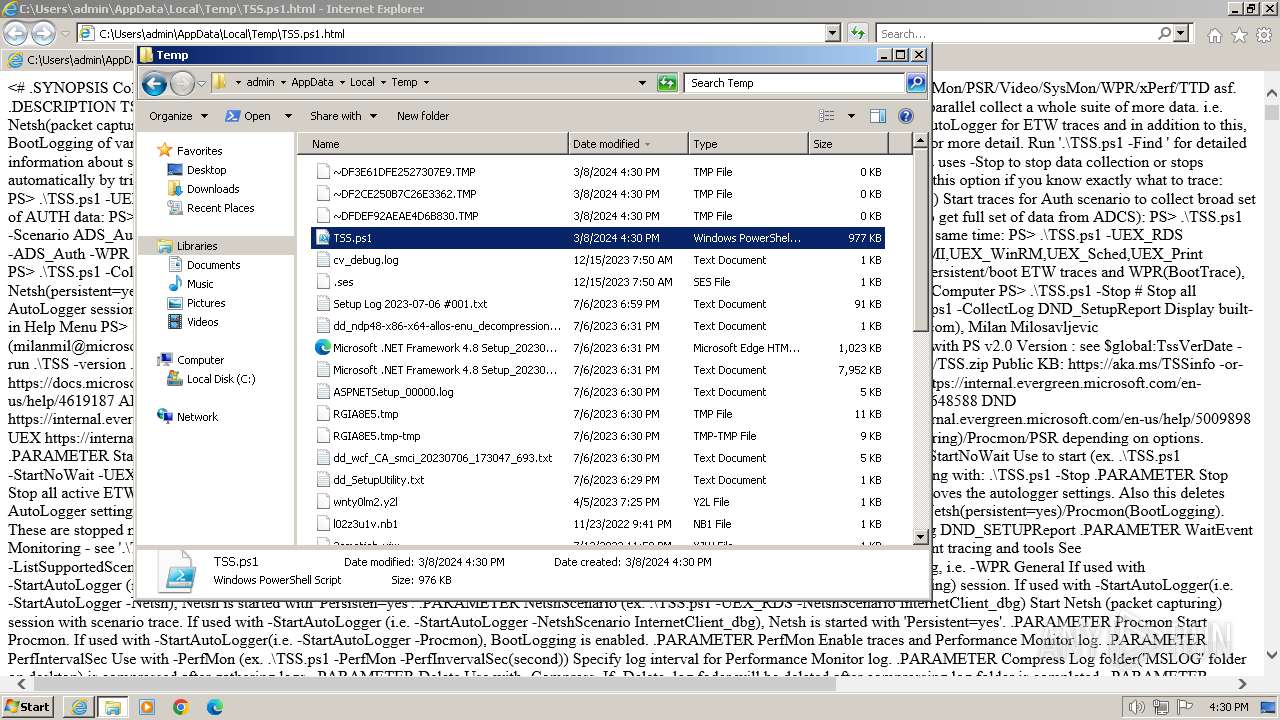Sort by Name column header

click(x=432, y=144)
